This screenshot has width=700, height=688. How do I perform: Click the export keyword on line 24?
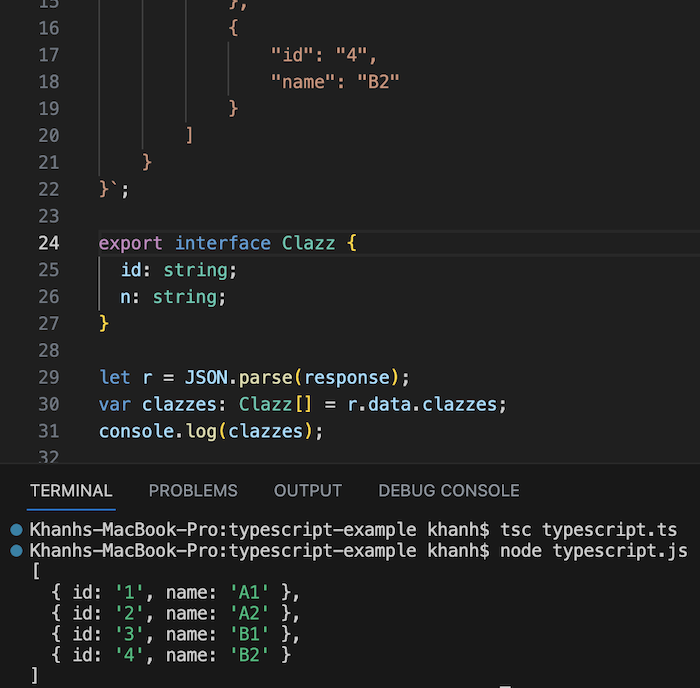130,244
